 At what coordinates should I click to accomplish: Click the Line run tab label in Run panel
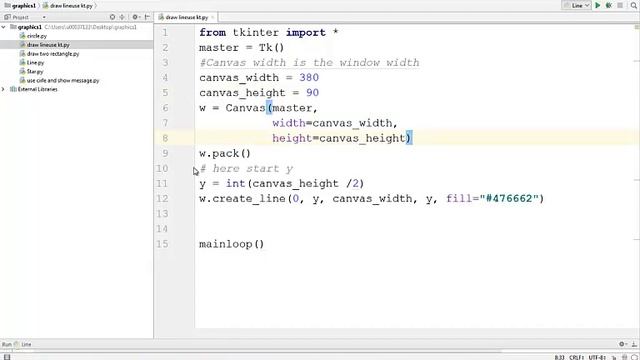click(26, 344)
